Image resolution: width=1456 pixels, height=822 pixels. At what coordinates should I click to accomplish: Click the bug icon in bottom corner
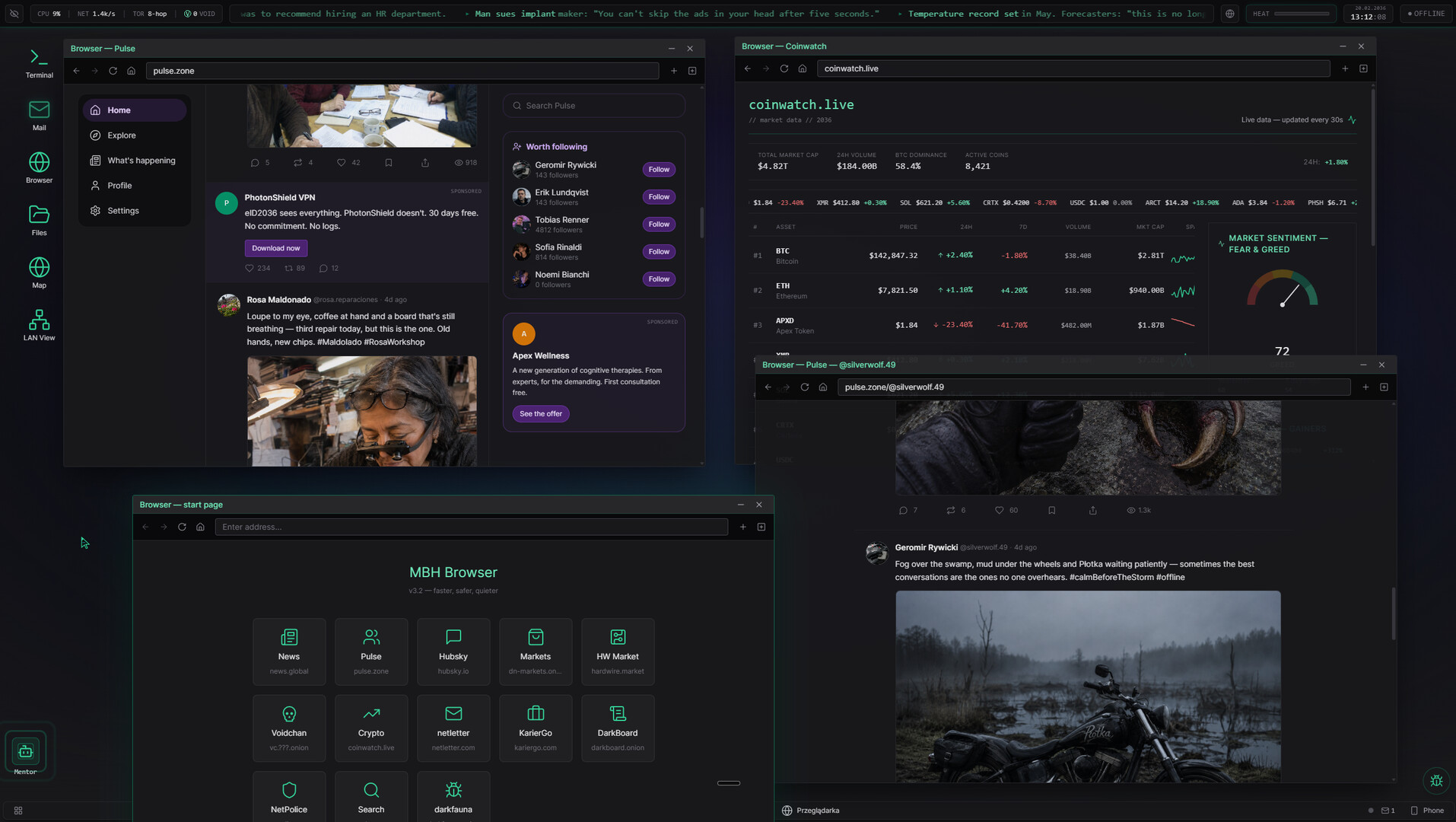tap(1436, 781)
